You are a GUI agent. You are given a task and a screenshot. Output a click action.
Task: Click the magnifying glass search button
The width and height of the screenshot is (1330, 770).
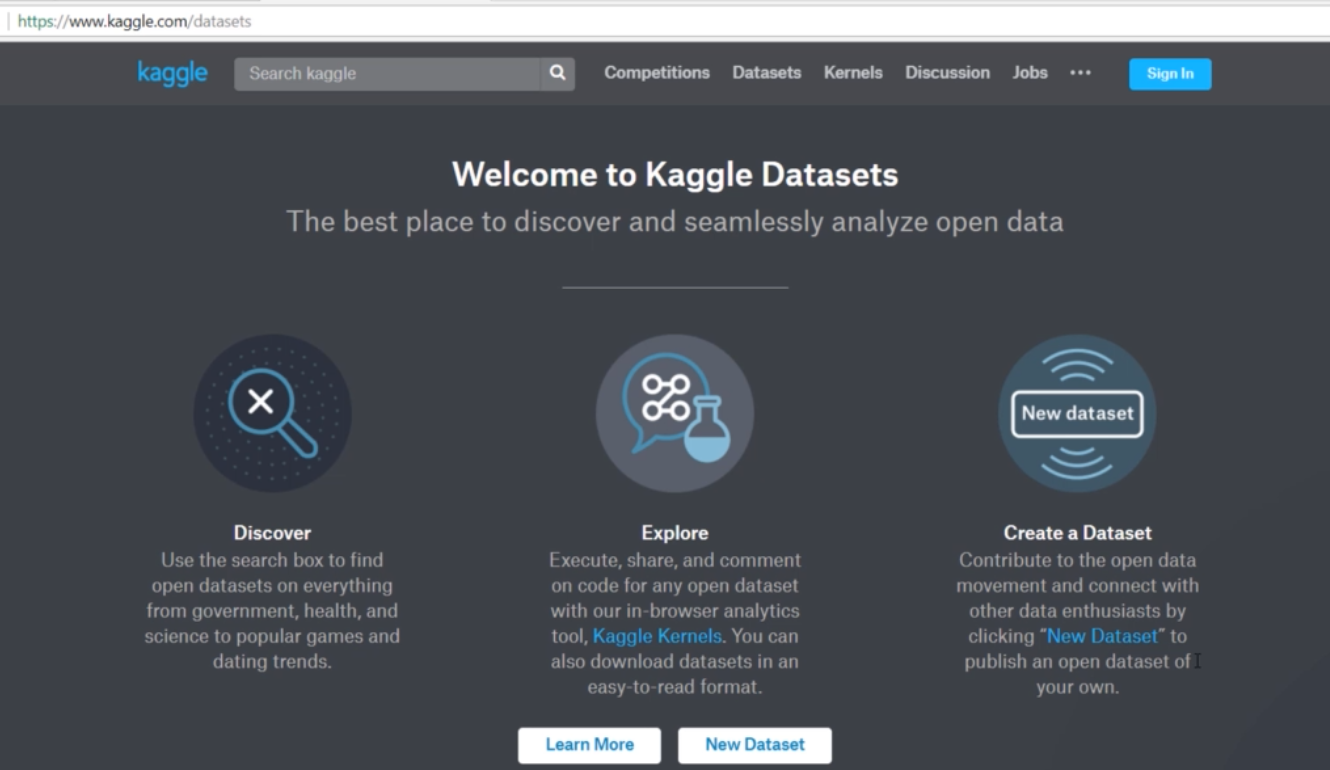[x=557, y=73]
